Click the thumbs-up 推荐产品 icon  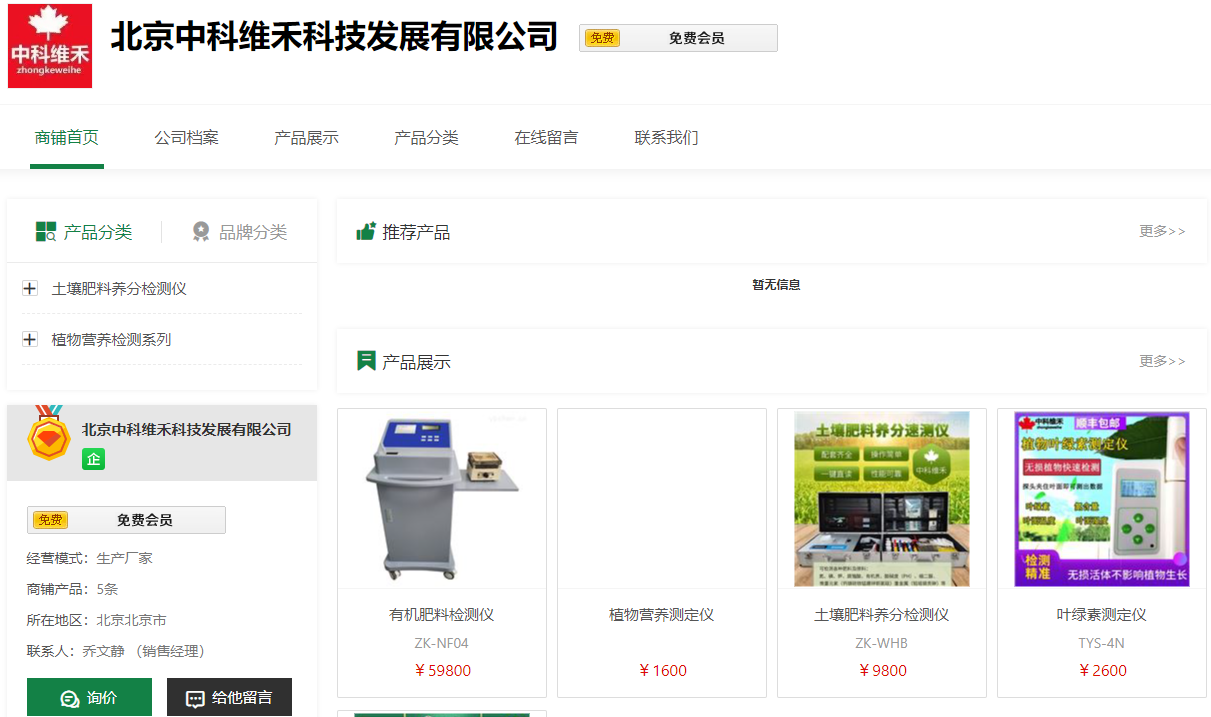[366, 231]
